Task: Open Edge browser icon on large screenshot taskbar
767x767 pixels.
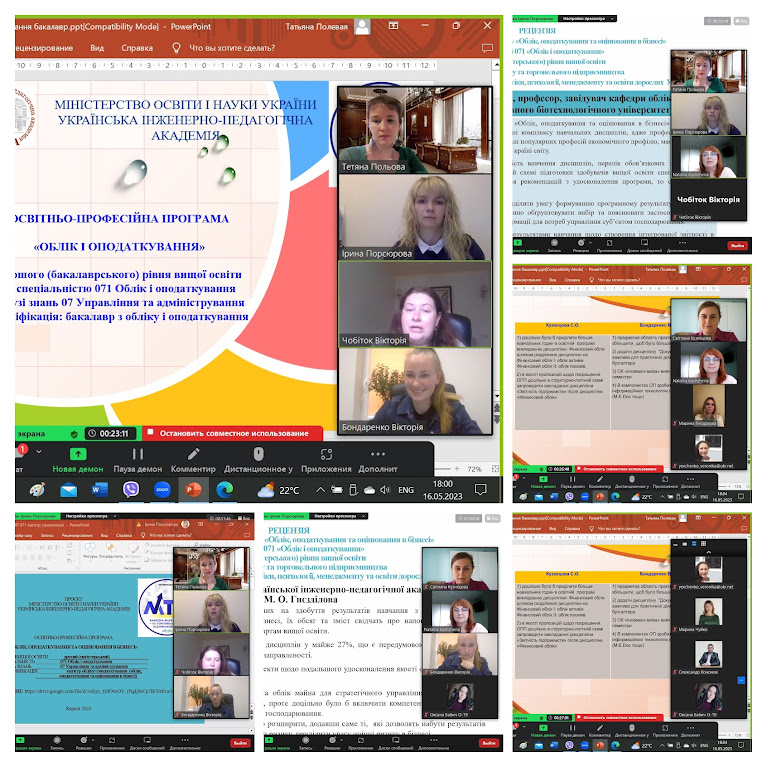Action: pyautogui.click(x=225, y=490)
